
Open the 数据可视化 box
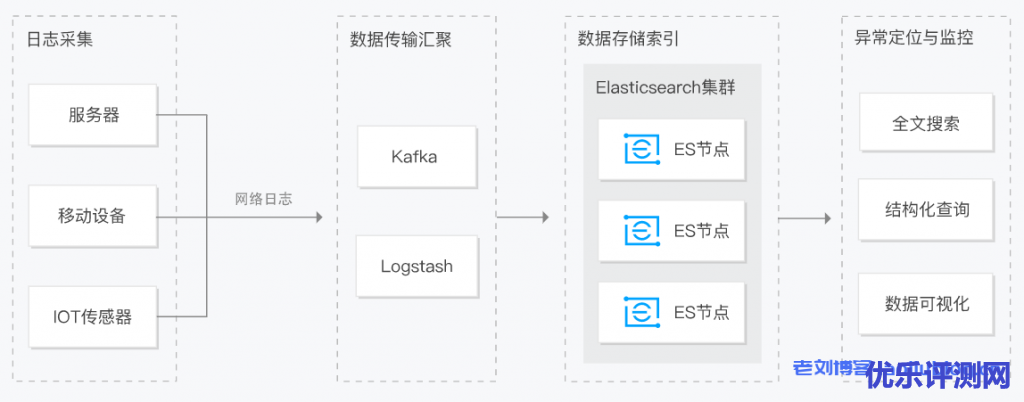[x=926, y=304]
